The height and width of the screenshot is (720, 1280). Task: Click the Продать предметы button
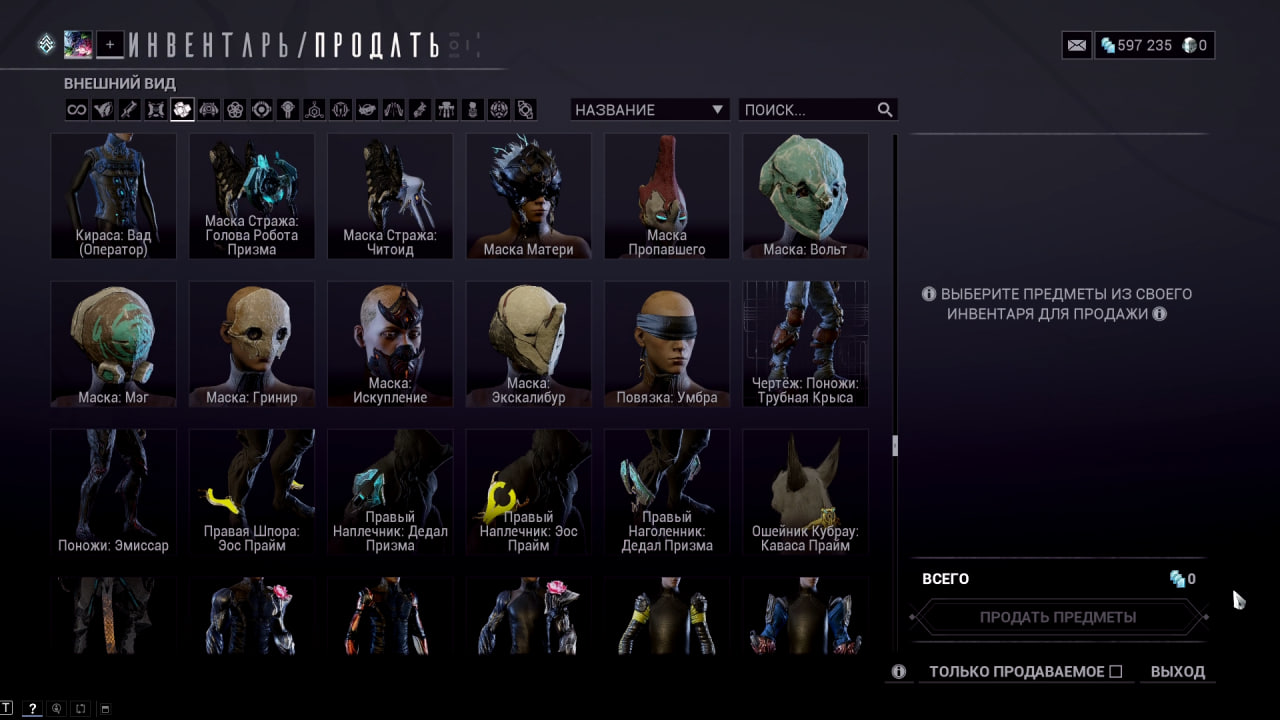(x=1058, y=617)
